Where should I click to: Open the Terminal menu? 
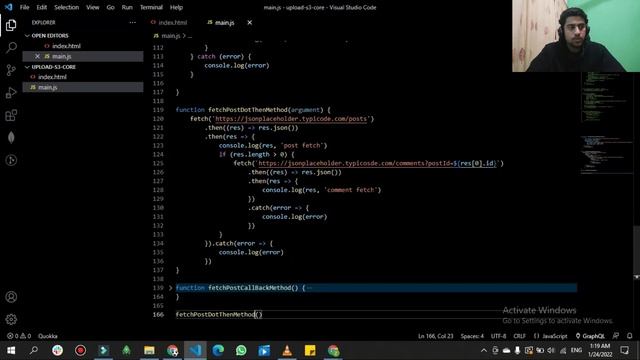click(x=151, y=7)
